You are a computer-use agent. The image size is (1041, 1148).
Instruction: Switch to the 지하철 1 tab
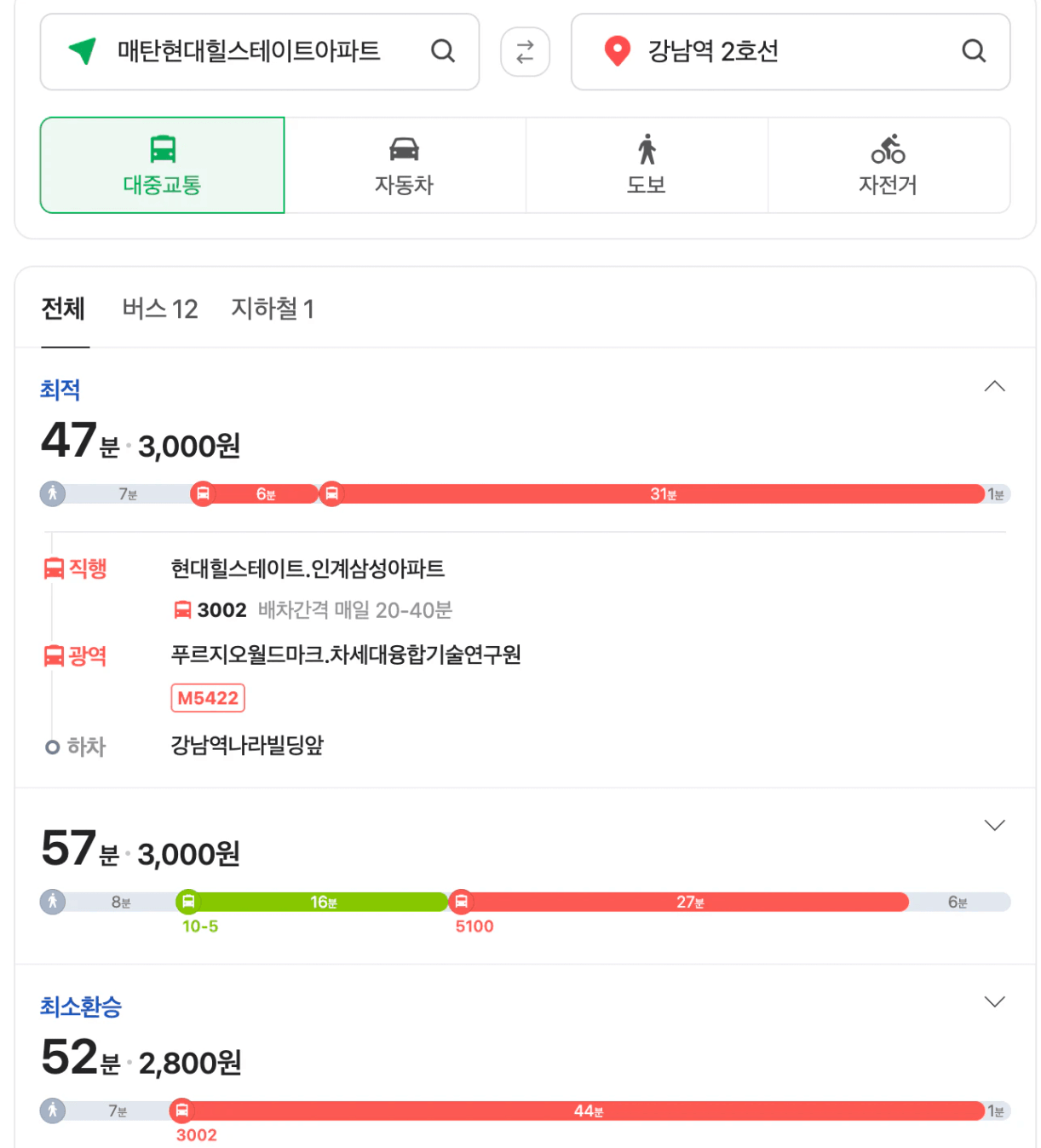272,309
